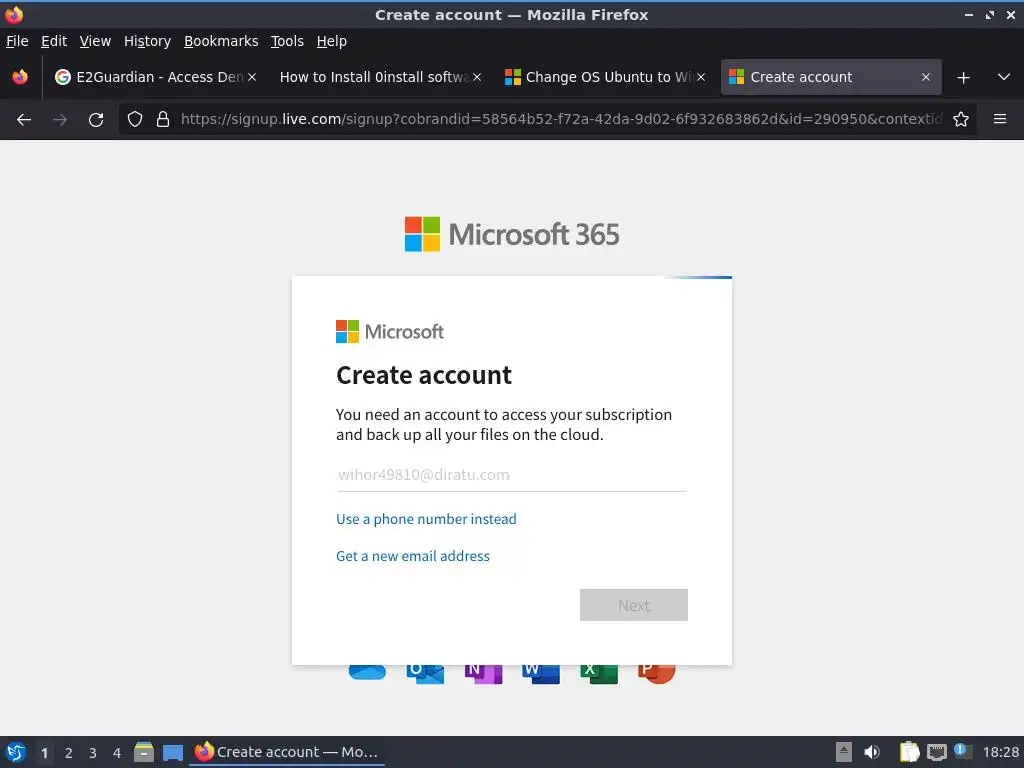The height and width of the screenshot is (768, 1024).
Task: Switch to workspace 2
Action: [x=69, y=753]
